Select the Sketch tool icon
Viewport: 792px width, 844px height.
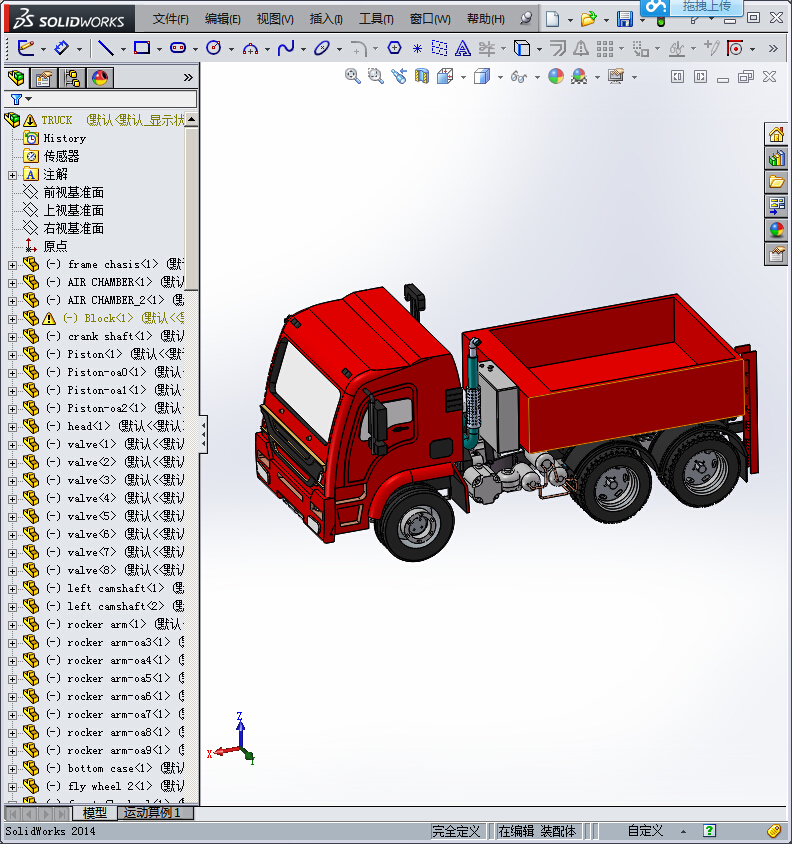pyautogui.click(x=26, y=48)
